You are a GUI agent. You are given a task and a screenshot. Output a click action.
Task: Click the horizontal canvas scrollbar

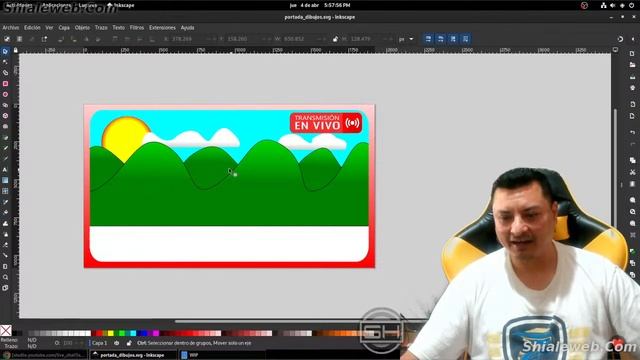[x=302, y=321]
